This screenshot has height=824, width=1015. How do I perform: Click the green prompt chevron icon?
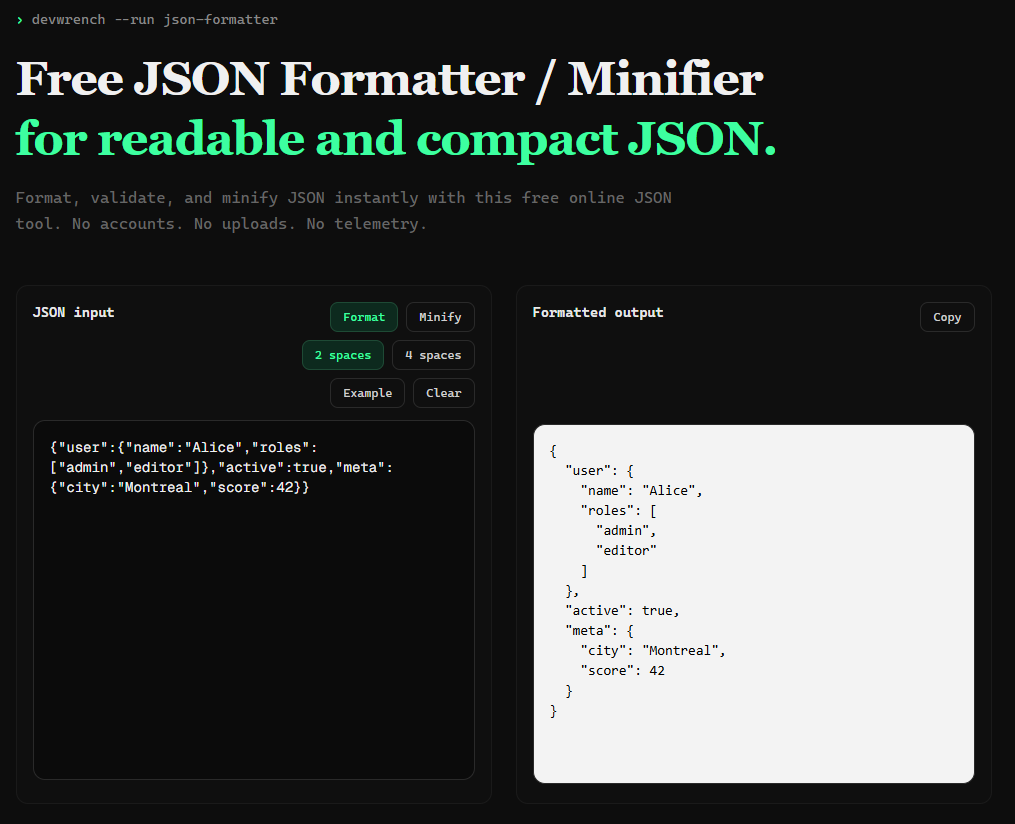tap(19, 20)
